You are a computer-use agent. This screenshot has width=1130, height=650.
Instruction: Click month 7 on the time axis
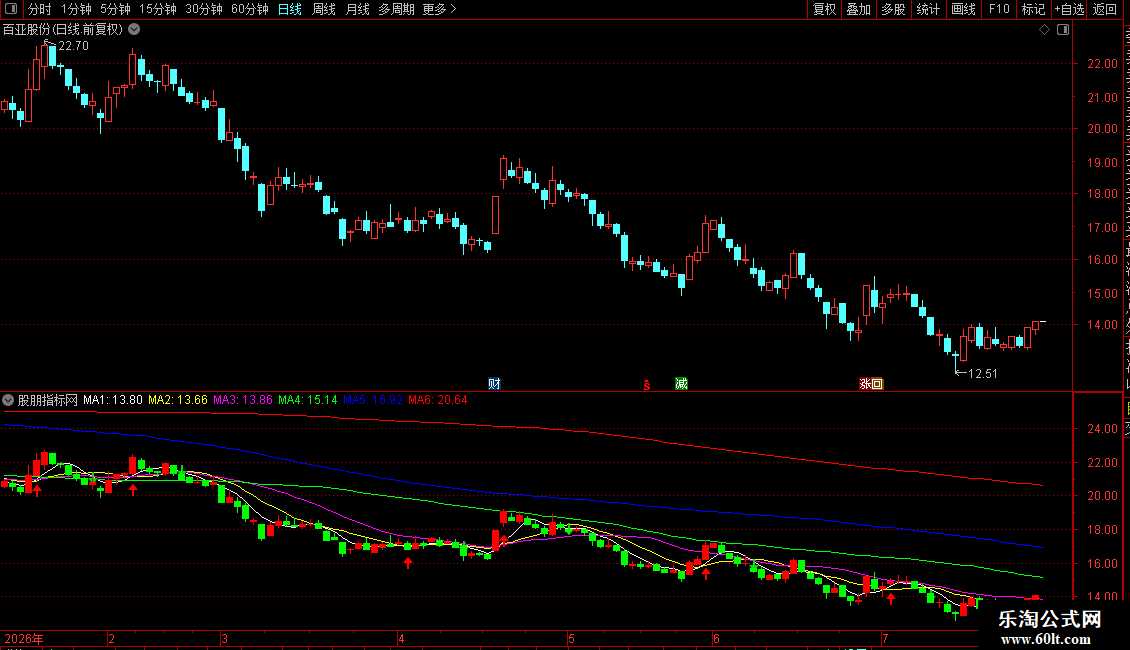tap(885, 639)
